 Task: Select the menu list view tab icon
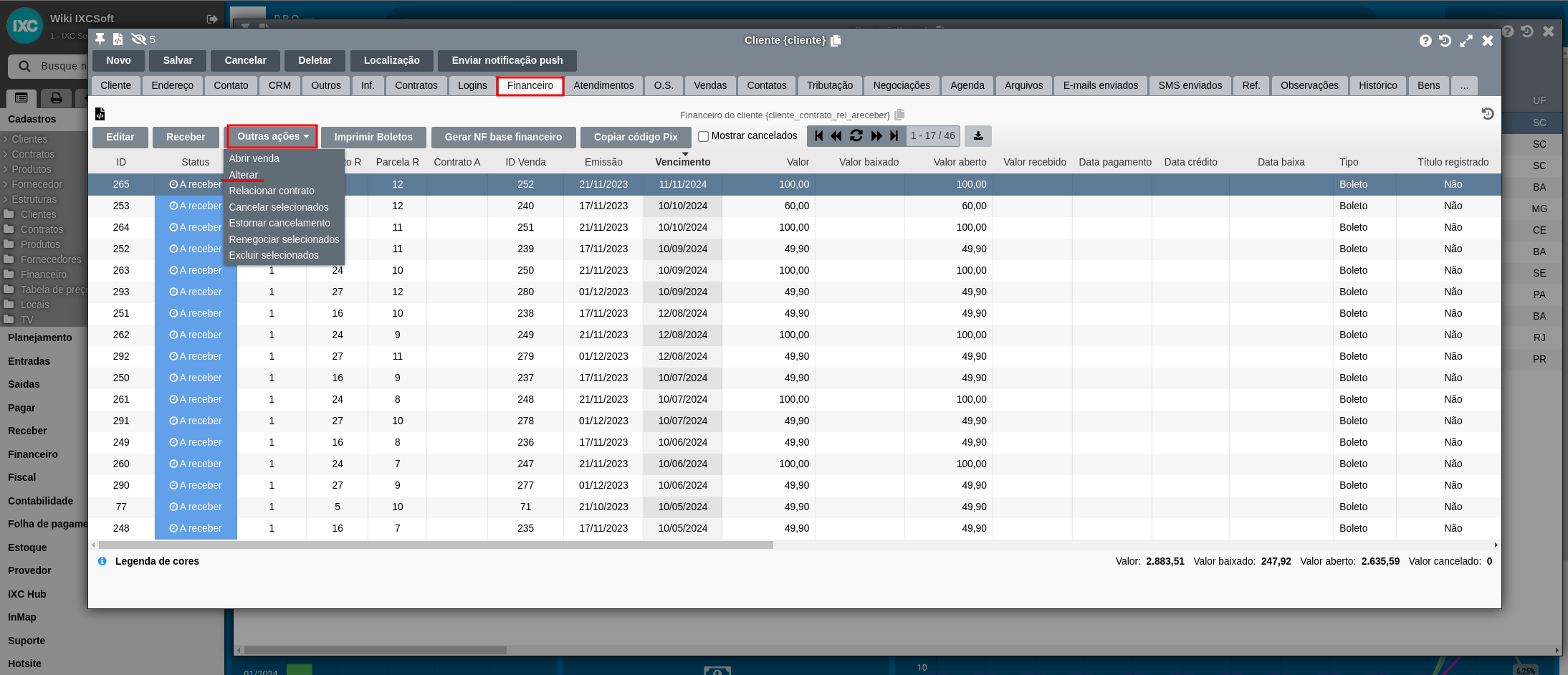(21, 97)
